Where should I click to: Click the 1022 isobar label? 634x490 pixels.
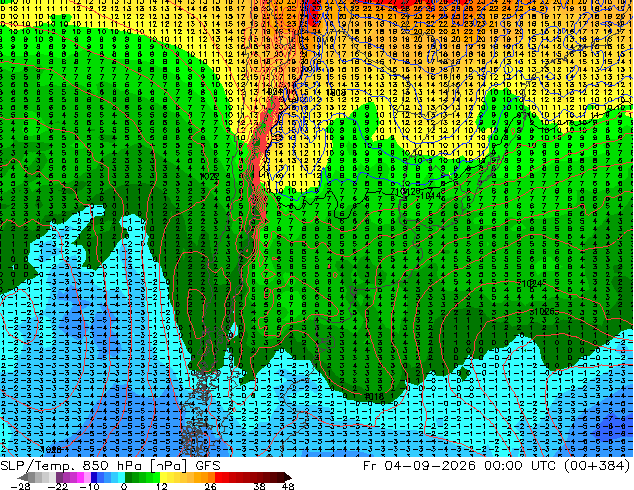pyautogui.click(x=209, y=177)
